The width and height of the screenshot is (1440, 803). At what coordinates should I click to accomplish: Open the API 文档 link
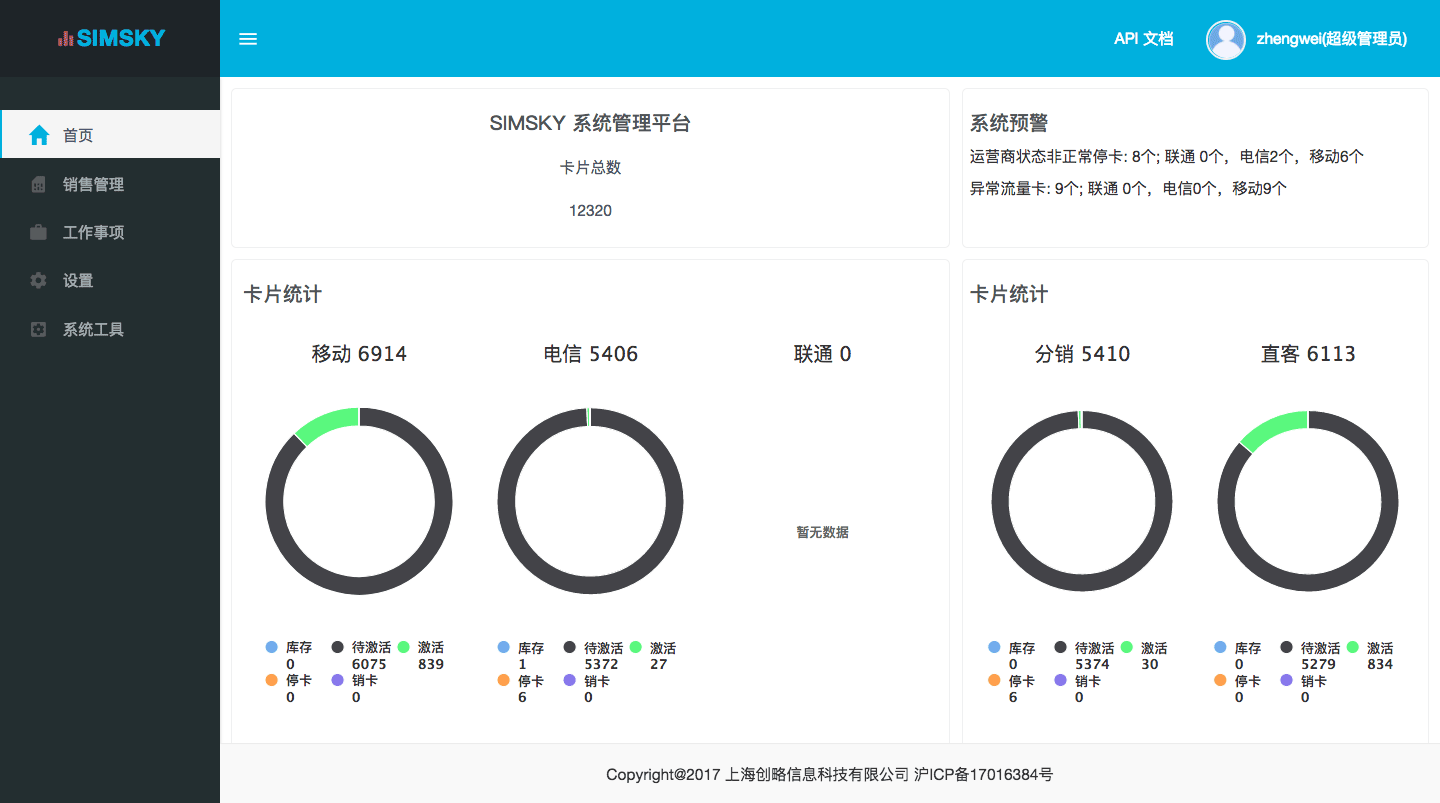click(x=1143, y=39)
